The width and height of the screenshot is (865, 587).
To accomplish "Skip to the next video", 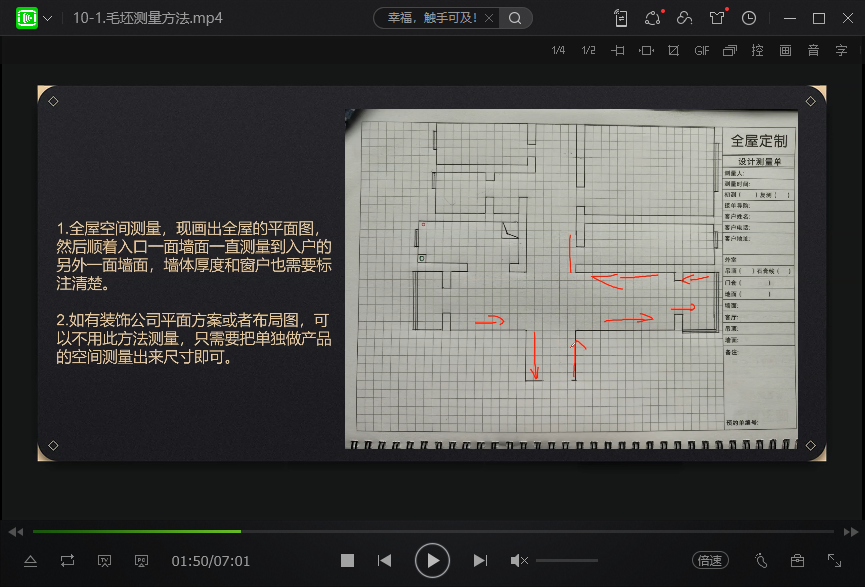I will pos(480,561).
